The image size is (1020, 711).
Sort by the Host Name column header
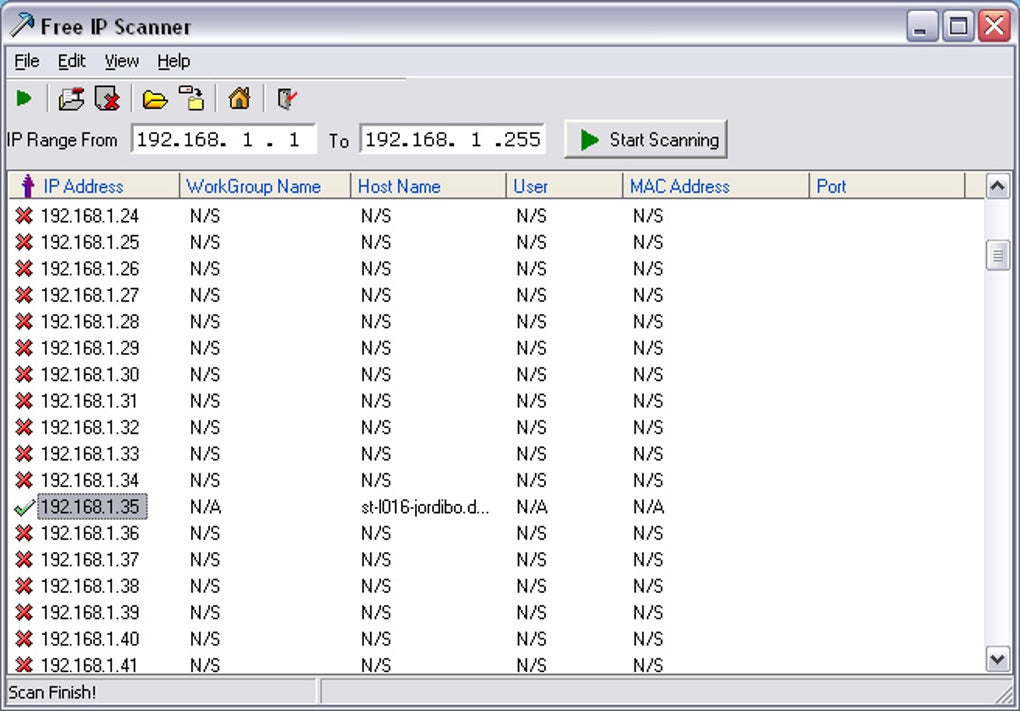[x=399, y=187]
